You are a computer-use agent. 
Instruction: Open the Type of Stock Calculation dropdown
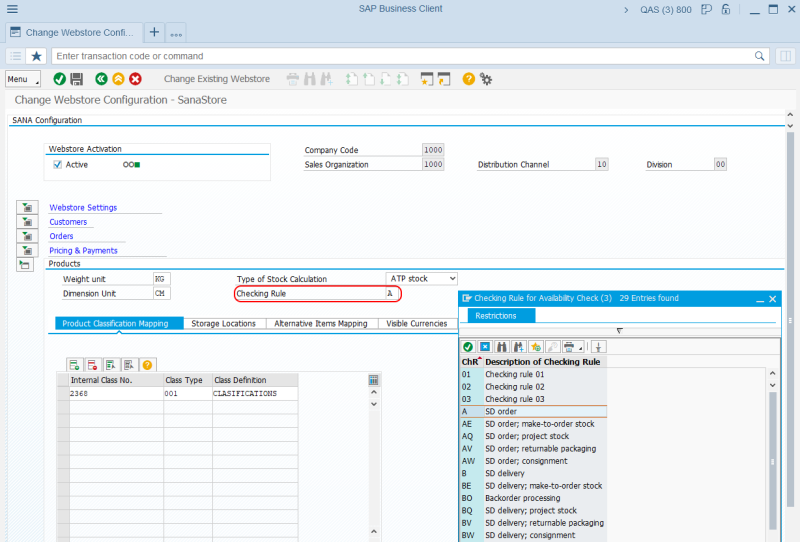click(x=452, y=279)
